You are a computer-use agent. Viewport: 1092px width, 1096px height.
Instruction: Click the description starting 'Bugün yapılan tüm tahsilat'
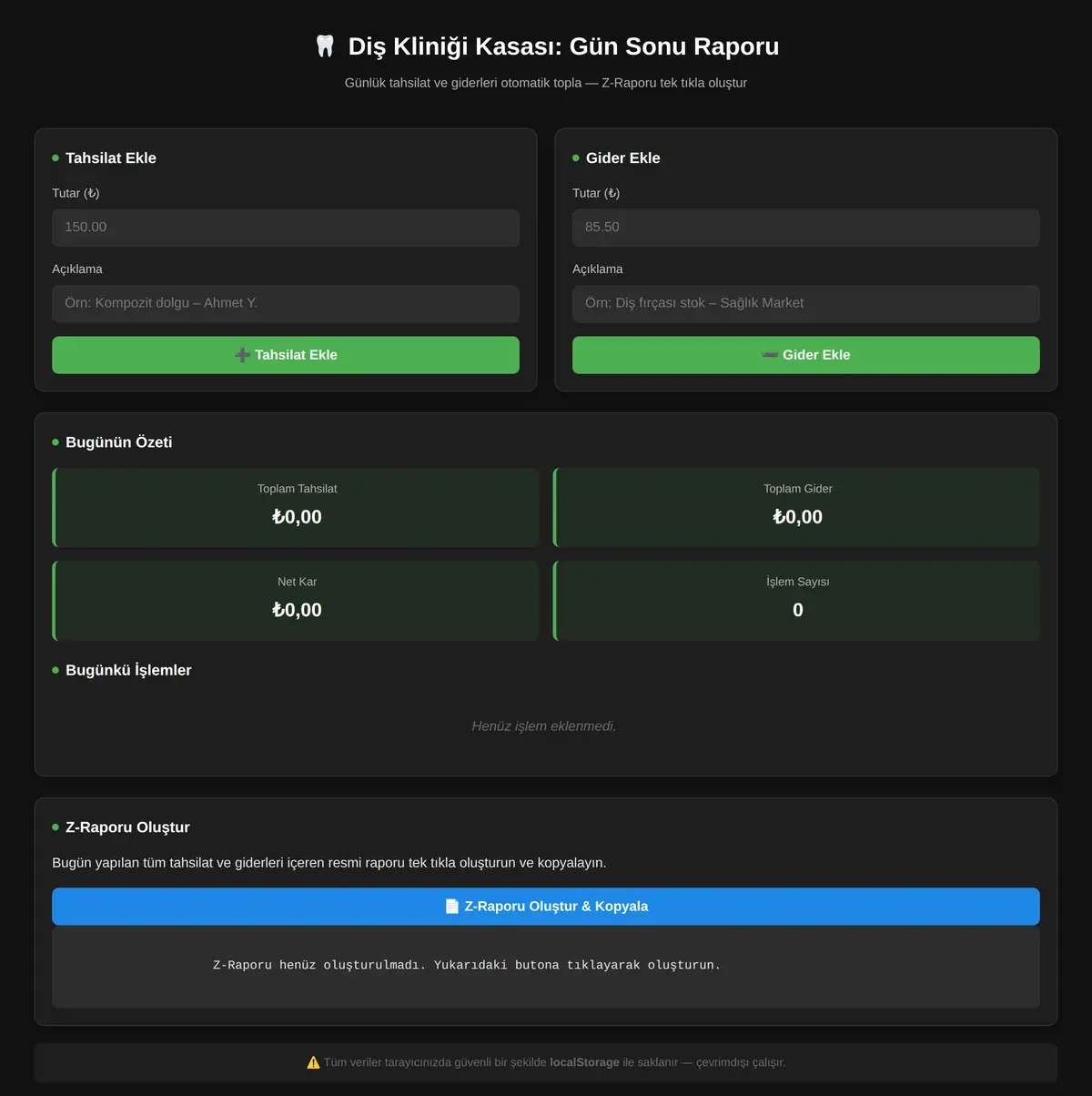point(329,863)
